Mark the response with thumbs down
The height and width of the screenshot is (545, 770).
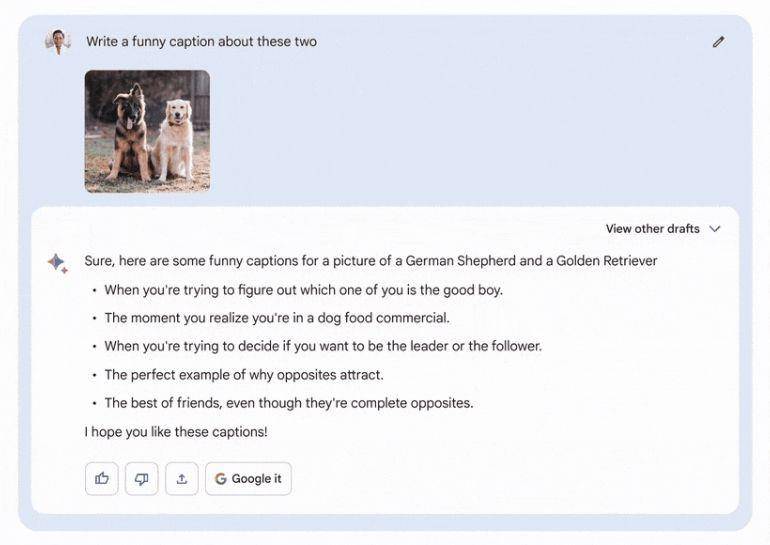141,478
